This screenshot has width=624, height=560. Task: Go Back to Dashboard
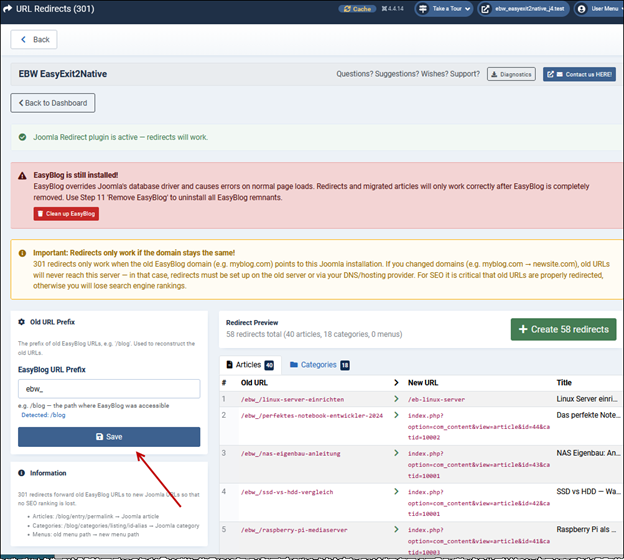click(x=53, y=103)
